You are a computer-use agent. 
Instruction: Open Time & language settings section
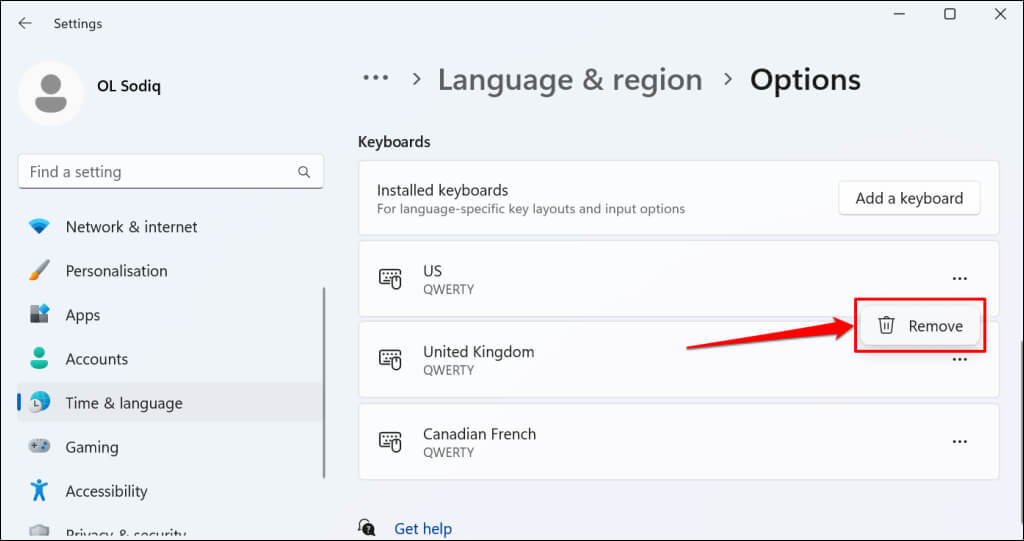click(x=124, y=403)
